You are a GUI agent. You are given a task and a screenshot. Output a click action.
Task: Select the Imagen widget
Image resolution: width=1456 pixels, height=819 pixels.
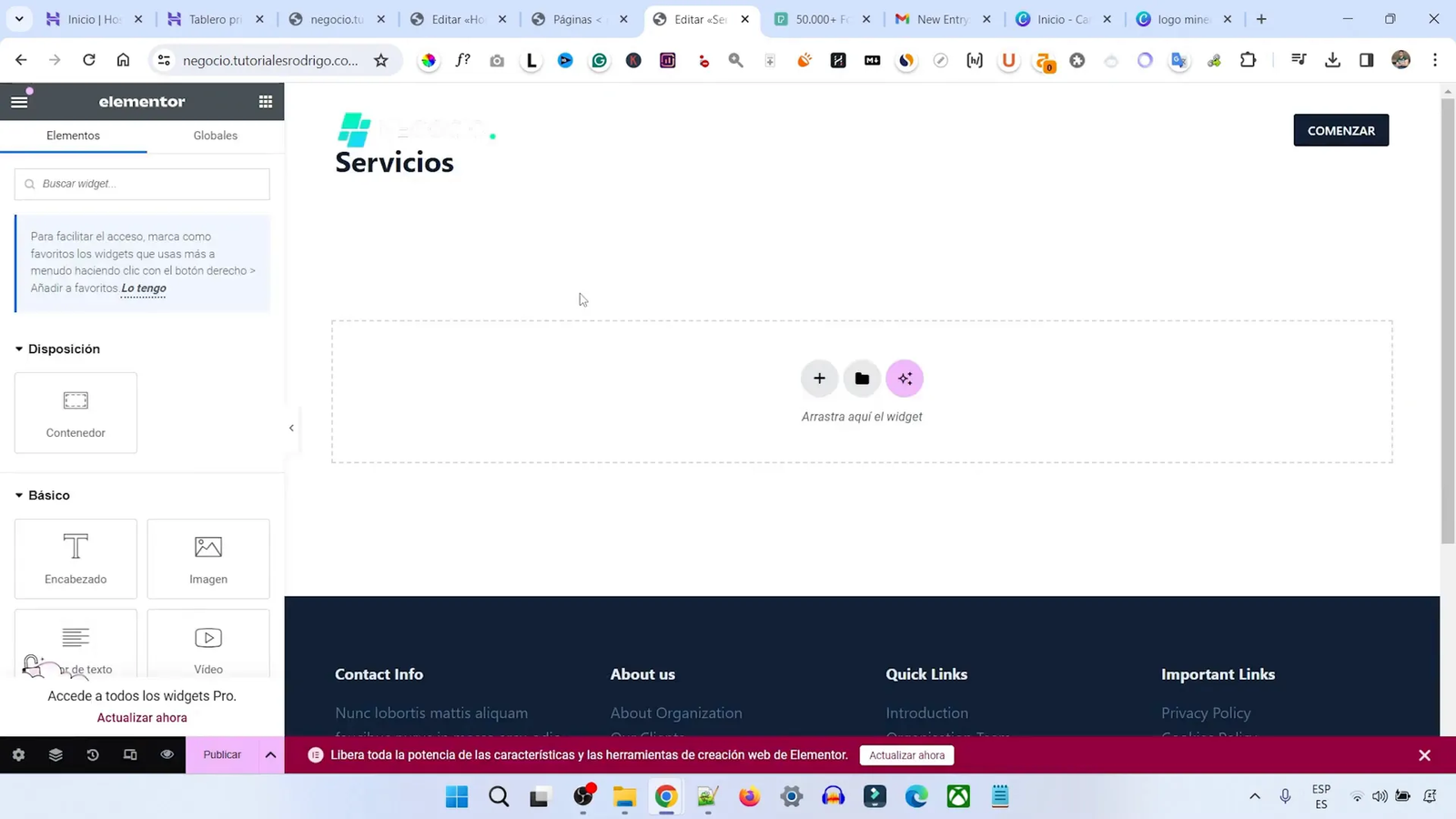point(207,558)
